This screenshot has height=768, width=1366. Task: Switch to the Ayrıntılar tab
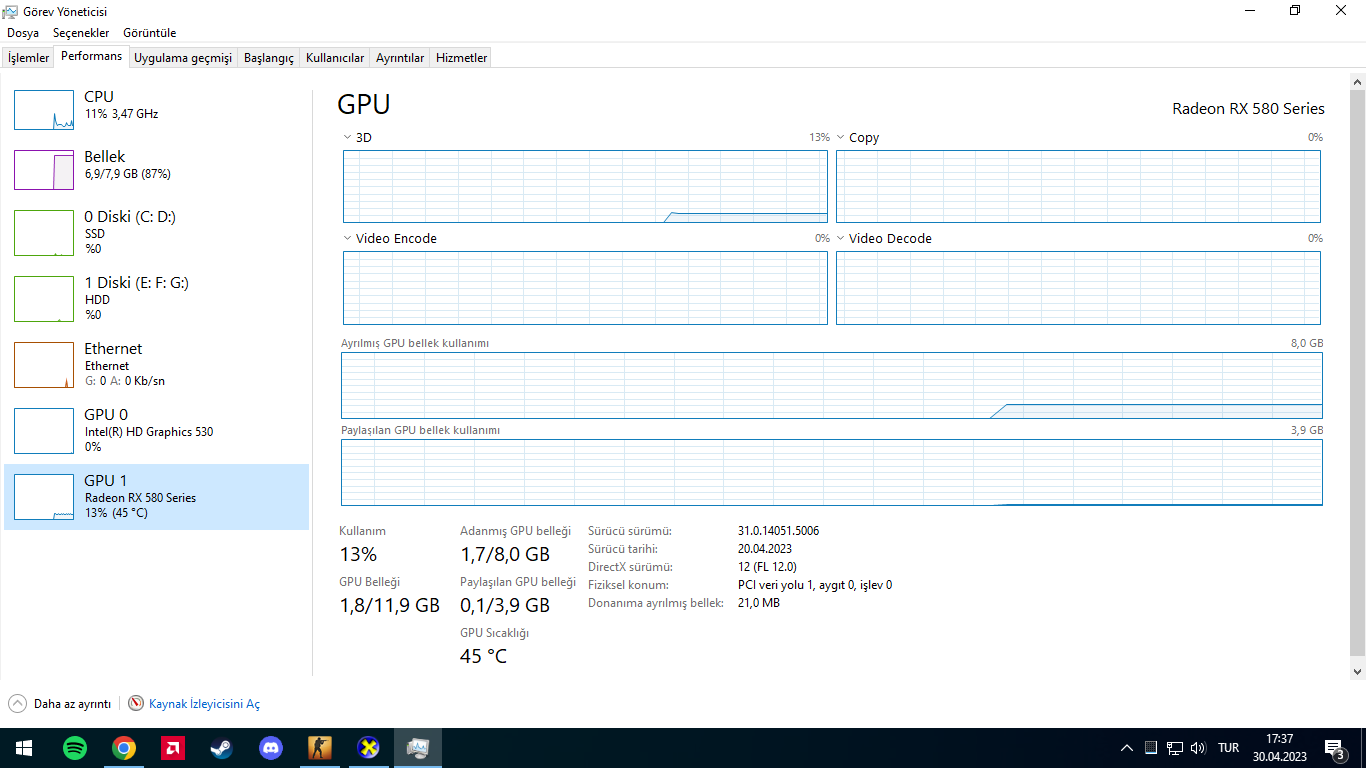pos(400,58)
